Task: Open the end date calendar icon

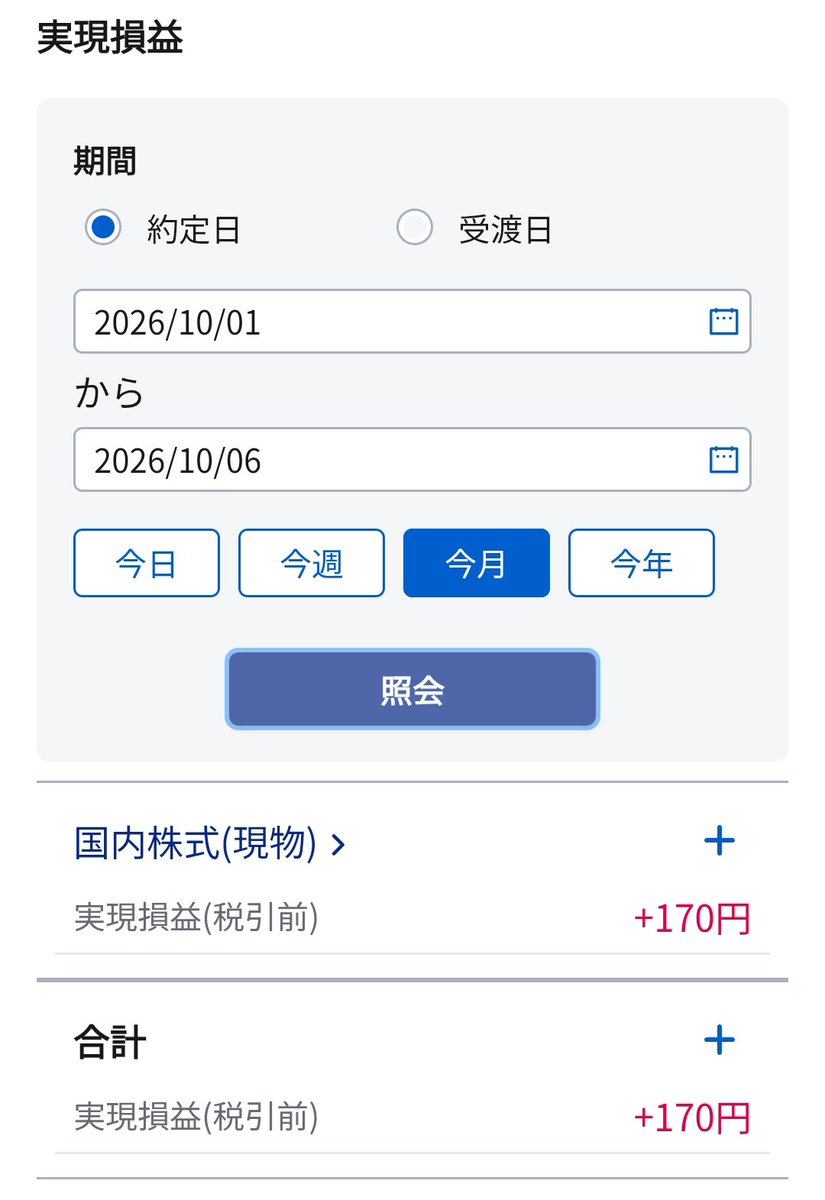Action: coord(723,459)
